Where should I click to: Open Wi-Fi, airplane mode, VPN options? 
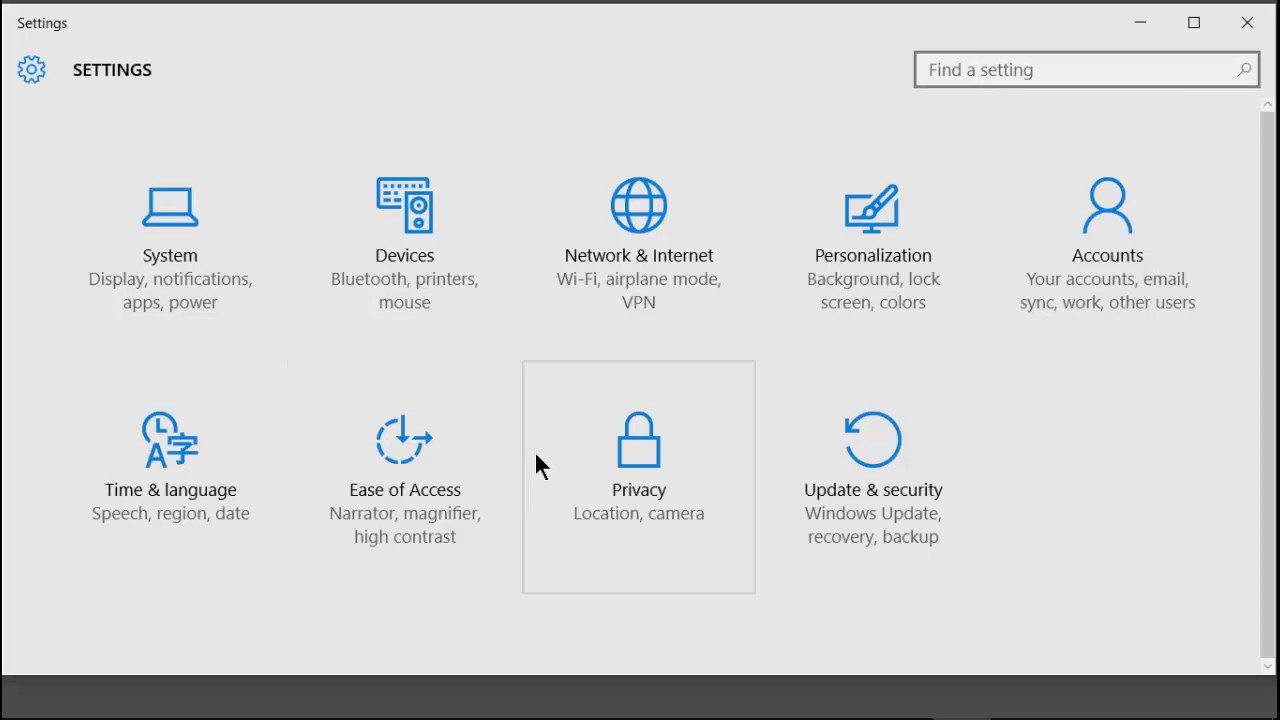tap(639, 290)
